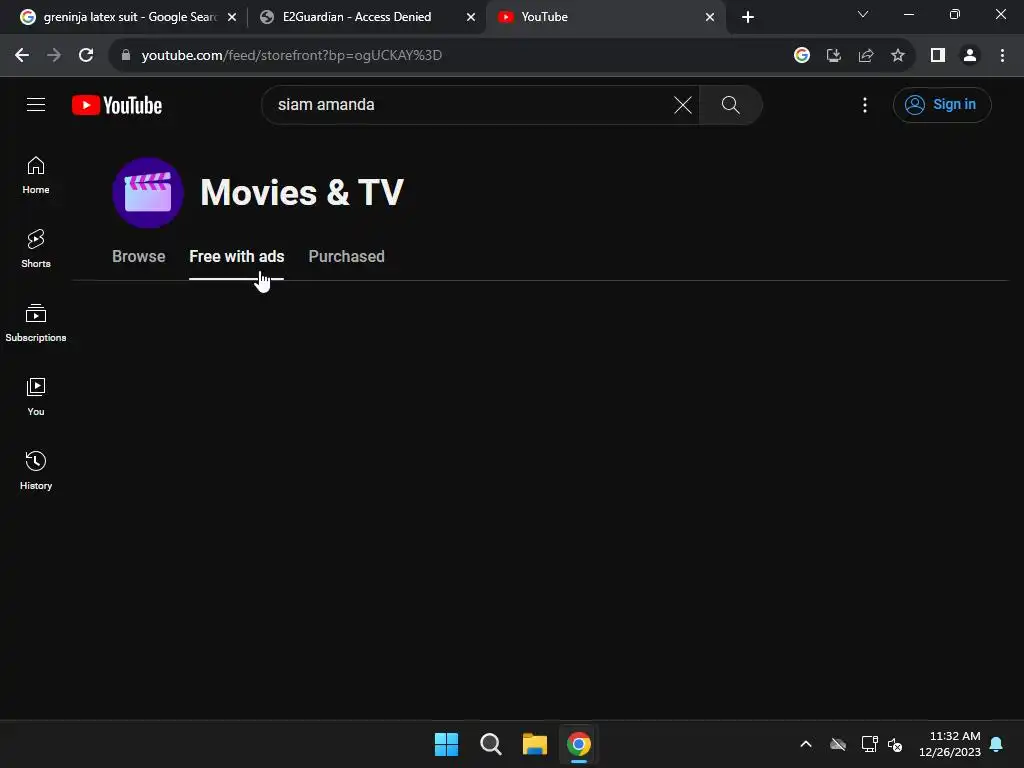Image resolution: width=1024 pixels, height=768 pixels.
Task: Open a new browser tab
Action: coord(748,17)
